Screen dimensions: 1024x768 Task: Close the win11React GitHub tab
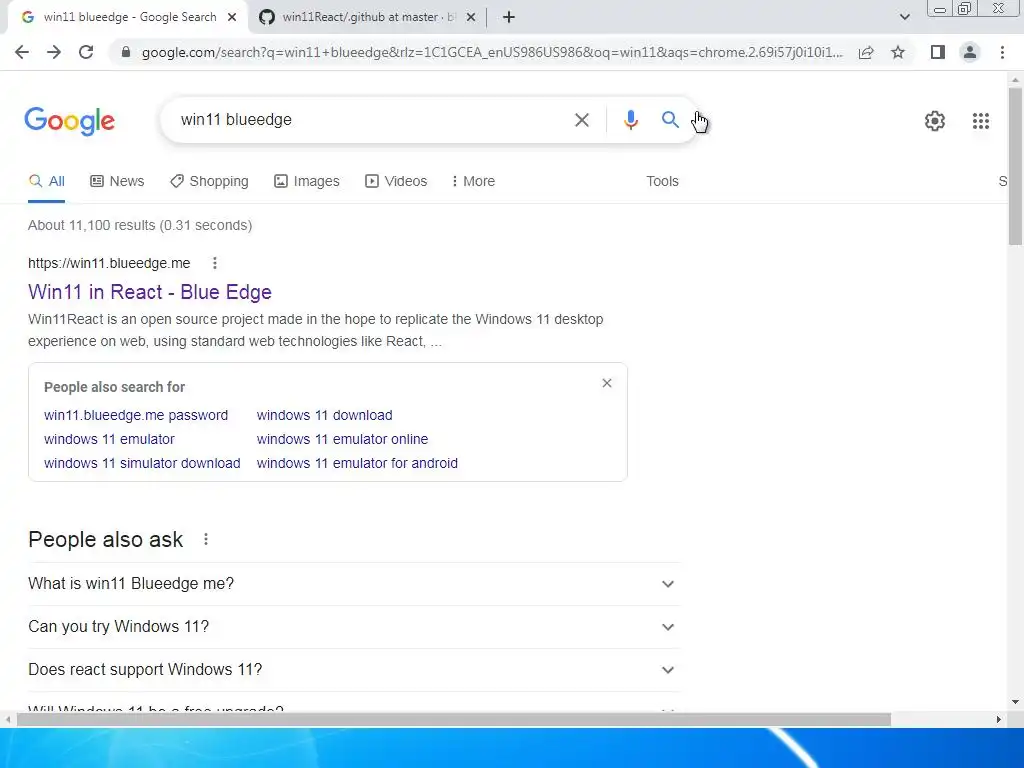[x=471, y=17]
